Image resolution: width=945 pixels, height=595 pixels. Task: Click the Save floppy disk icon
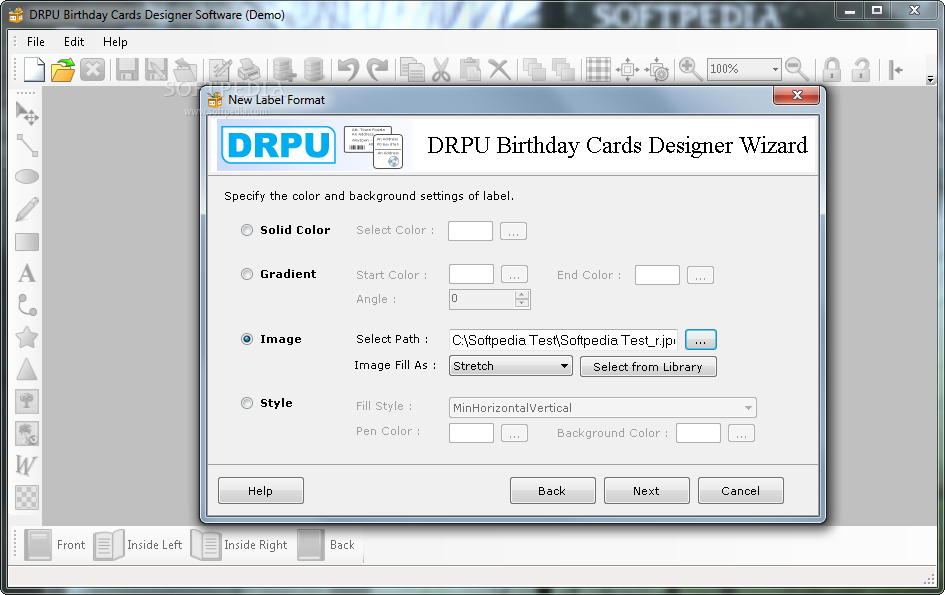pos(127,70)
